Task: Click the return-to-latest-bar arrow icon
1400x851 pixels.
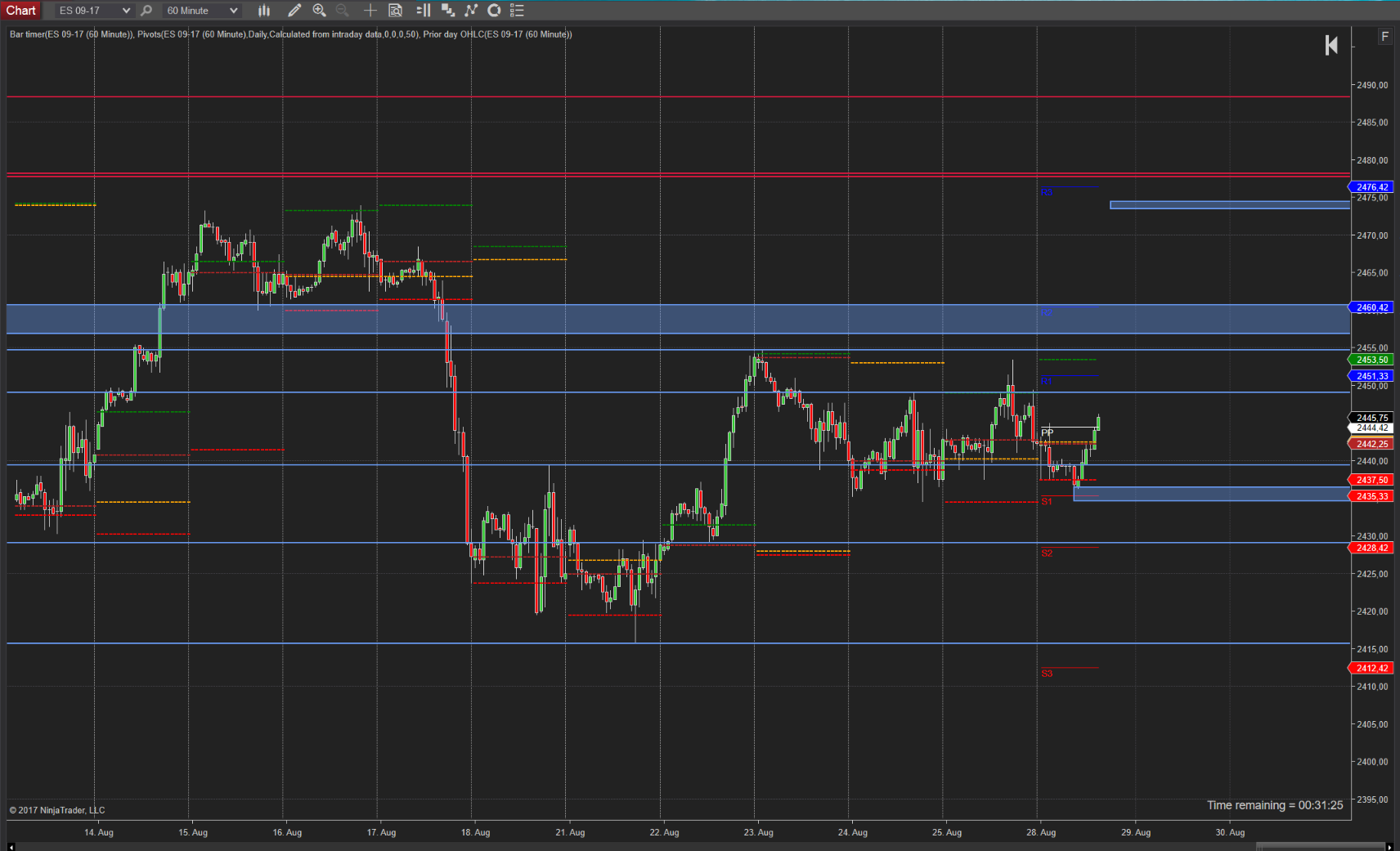Action: (x=1331, y=45)
